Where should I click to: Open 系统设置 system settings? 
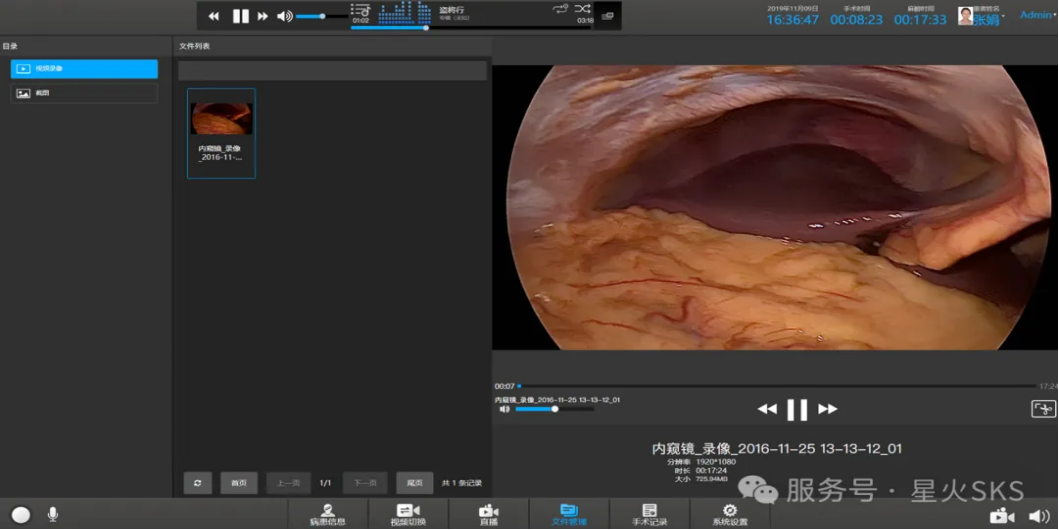tap(729, 515)
